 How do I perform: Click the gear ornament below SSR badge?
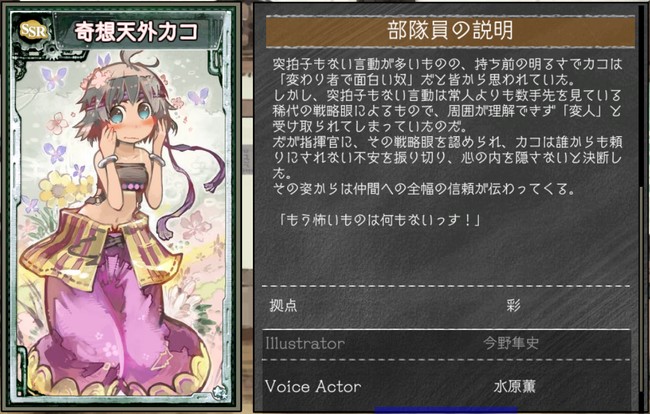[x=52, y=51]
